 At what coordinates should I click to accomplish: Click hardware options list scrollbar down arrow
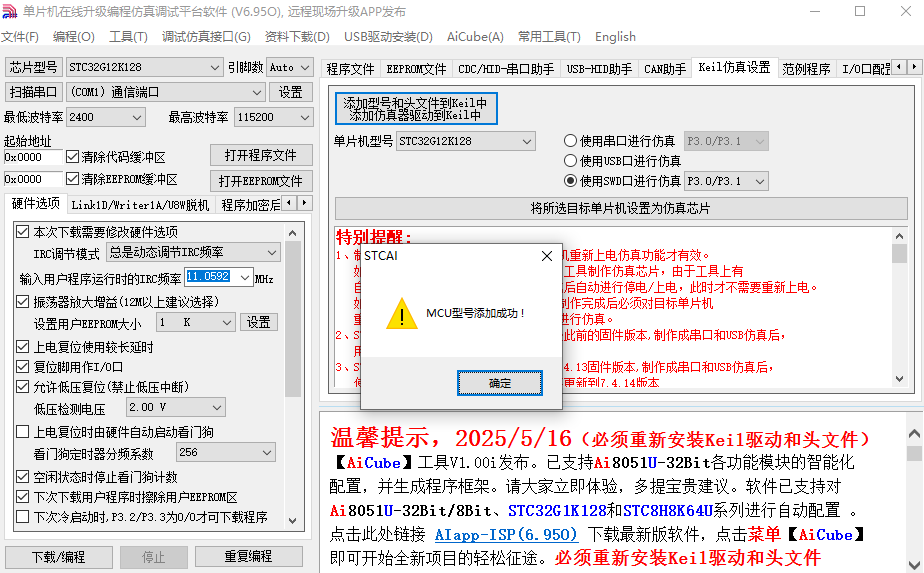click(x=293, y=521)
